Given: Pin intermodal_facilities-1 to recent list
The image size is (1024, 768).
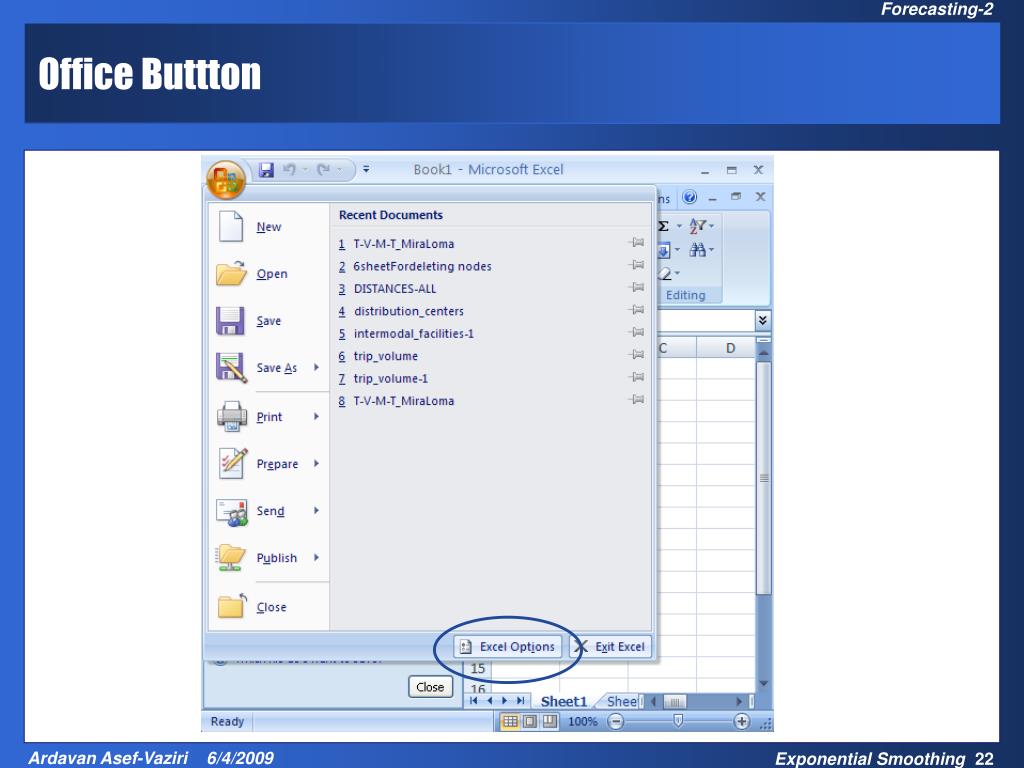Looking at the screenshot, I should pyautogui.click(x=637, y=332).
